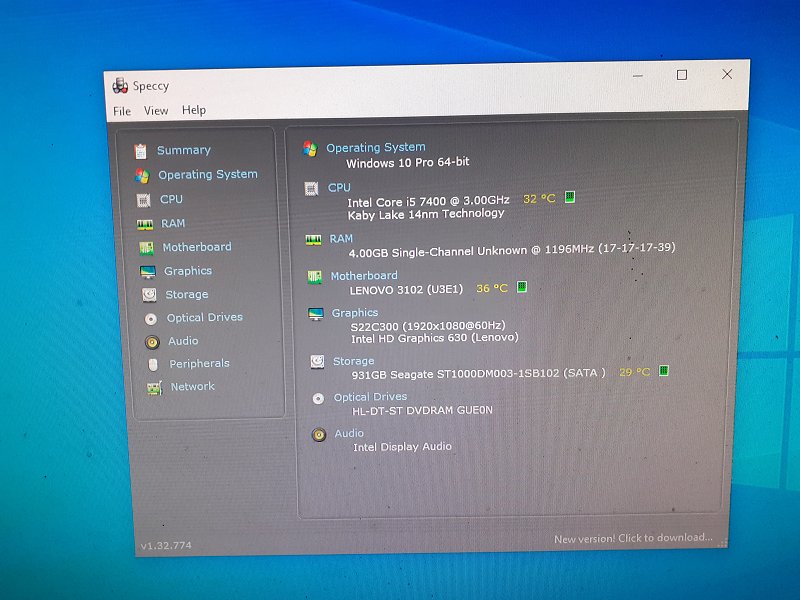The width and height of the screenshot is (800, 600).
Task: Click '4.00GB Single-Channel Unknown' RAM text
Action: pyautogui.click(x=438, y=252)
